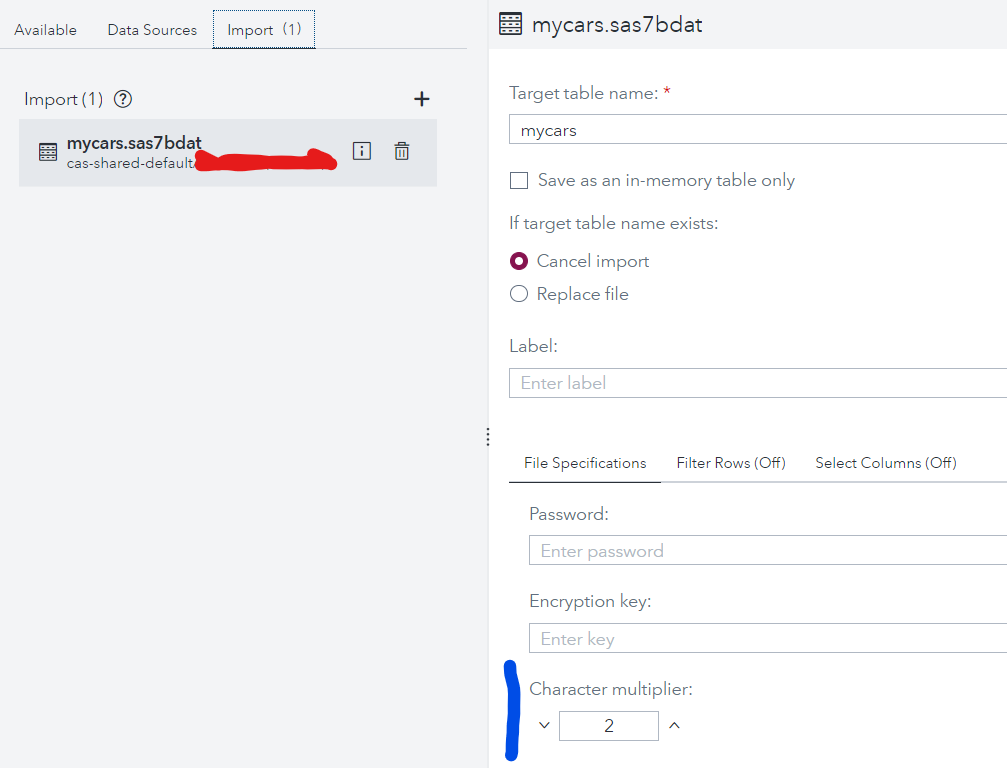Viewport: 1007px width, 768px height.
Task: Switch to the Filter Rows tab
Action: (x=731, y=463)
